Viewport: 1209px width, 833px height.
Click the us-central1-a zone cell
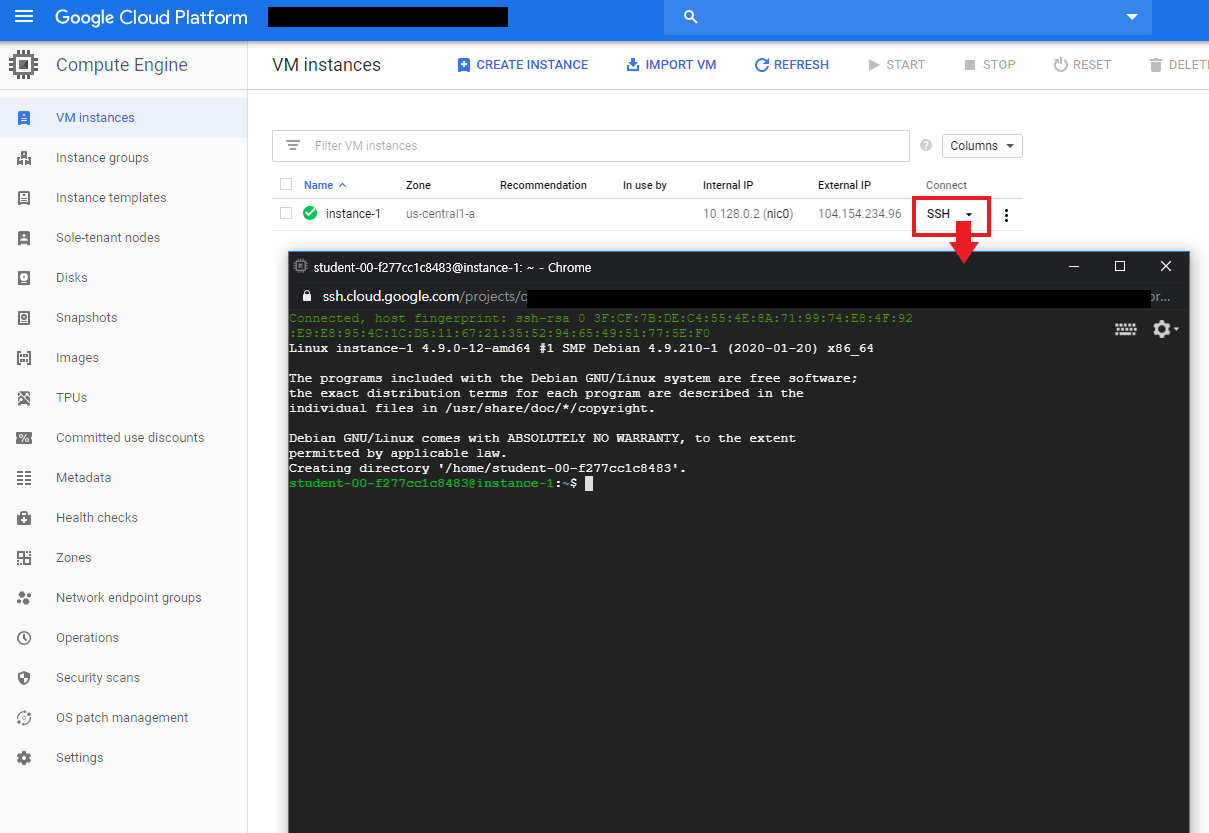coord(440,214)
